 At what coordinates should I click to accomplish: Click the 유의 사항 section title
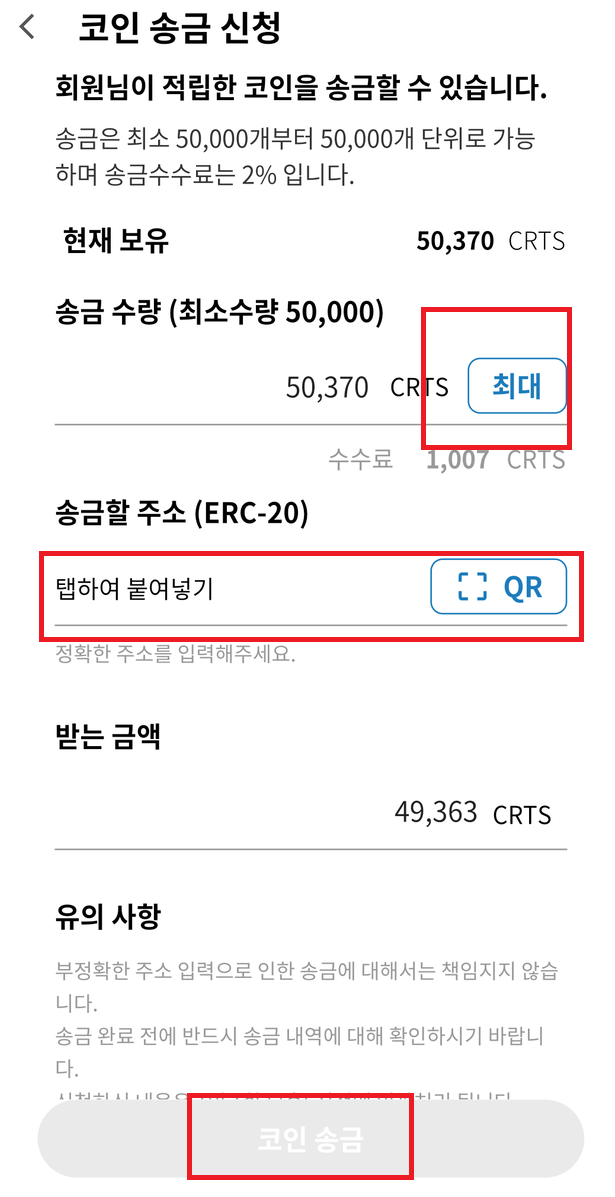[x=104, y=915]
